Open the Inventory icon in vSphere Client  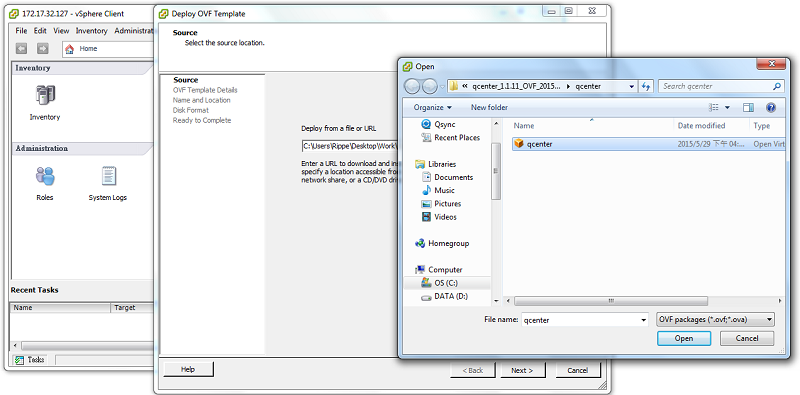[45, 96]
